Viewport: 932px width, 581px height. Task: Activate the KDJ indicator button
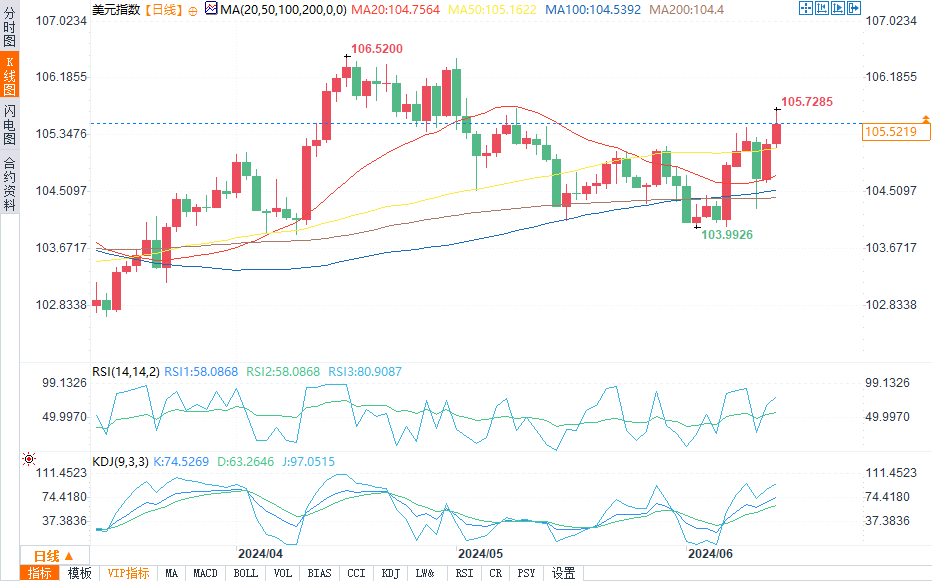[x=391, y=573]
